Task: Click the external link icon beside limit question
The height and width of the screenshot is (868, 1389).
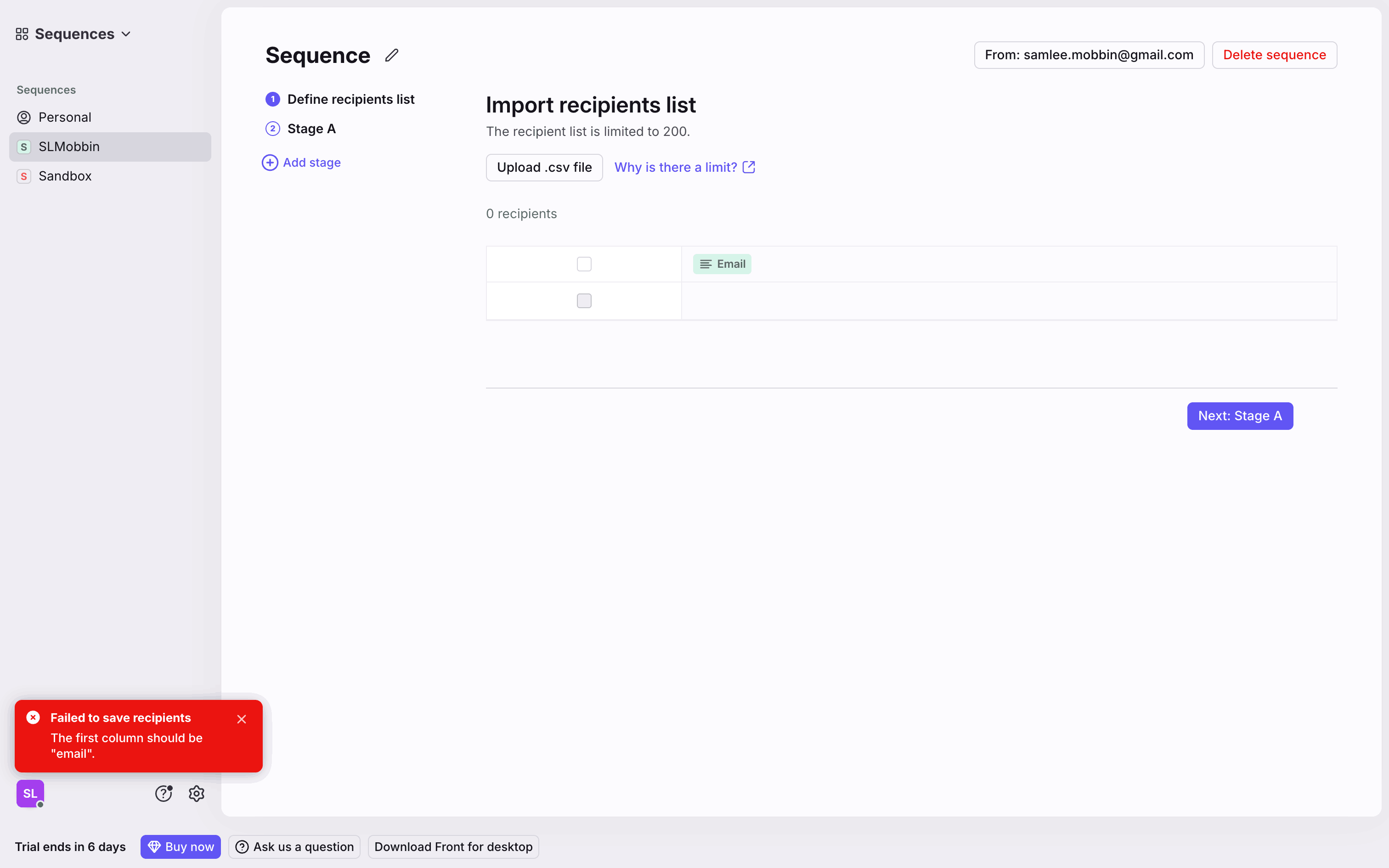Action: click(x=748, y=167)
